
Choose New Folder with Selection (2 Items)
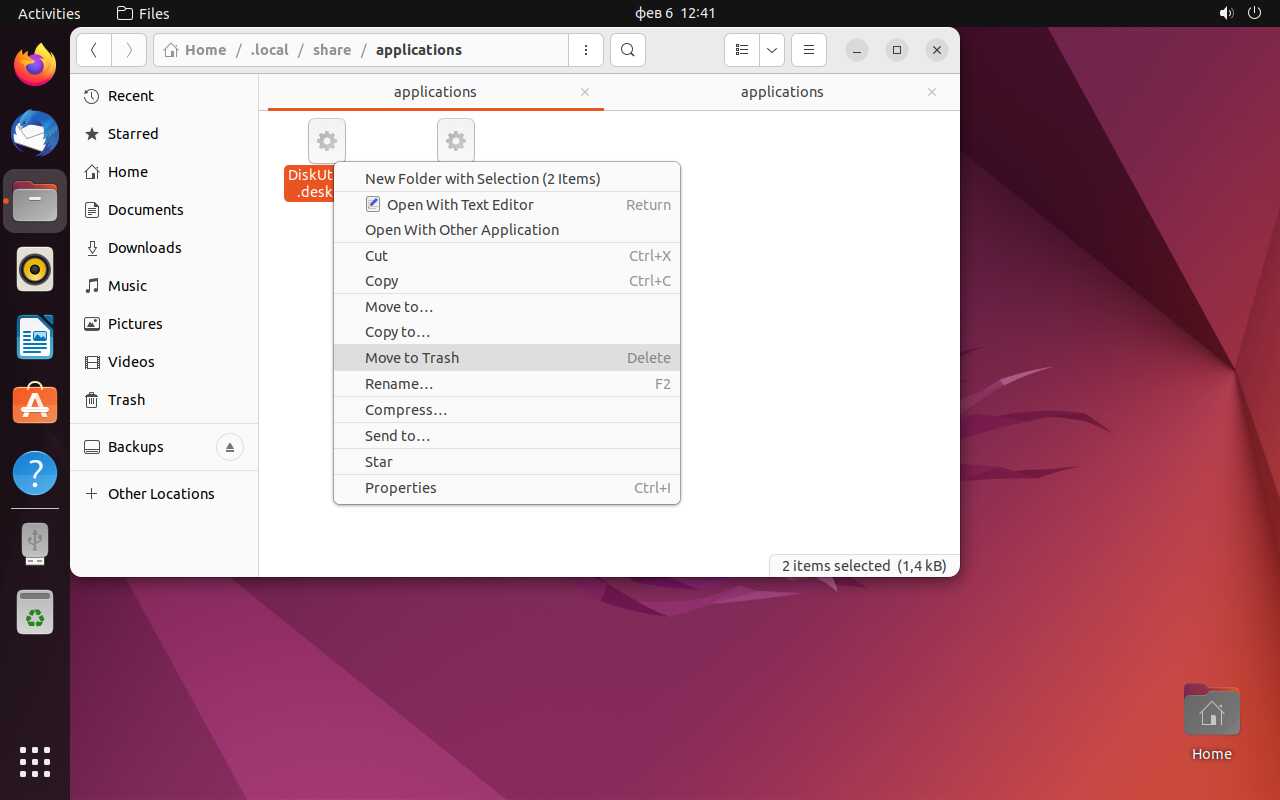507,179
